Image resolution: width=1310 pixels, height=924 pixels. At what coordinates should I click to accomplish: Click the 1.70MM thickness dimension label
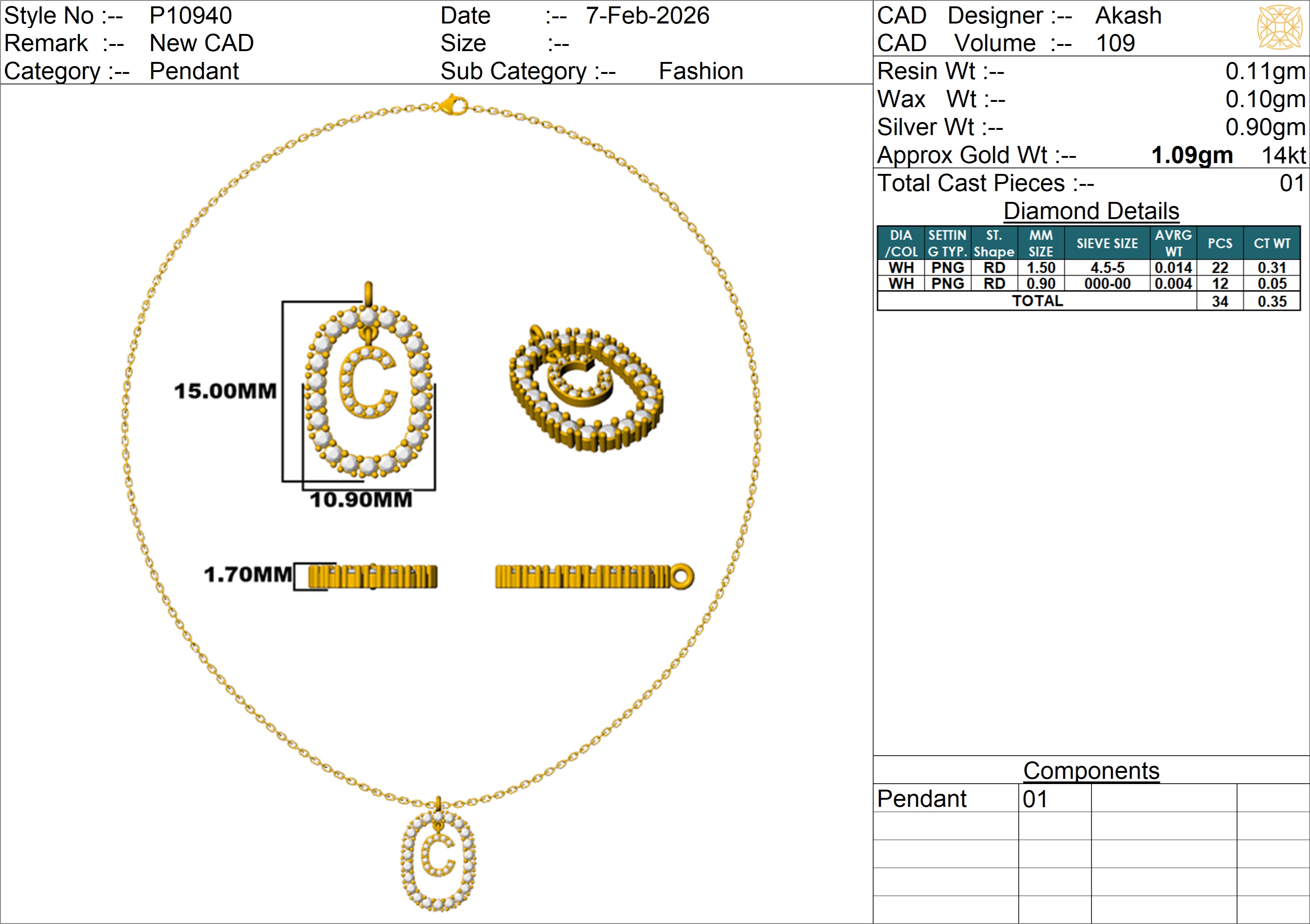(248, 575)
